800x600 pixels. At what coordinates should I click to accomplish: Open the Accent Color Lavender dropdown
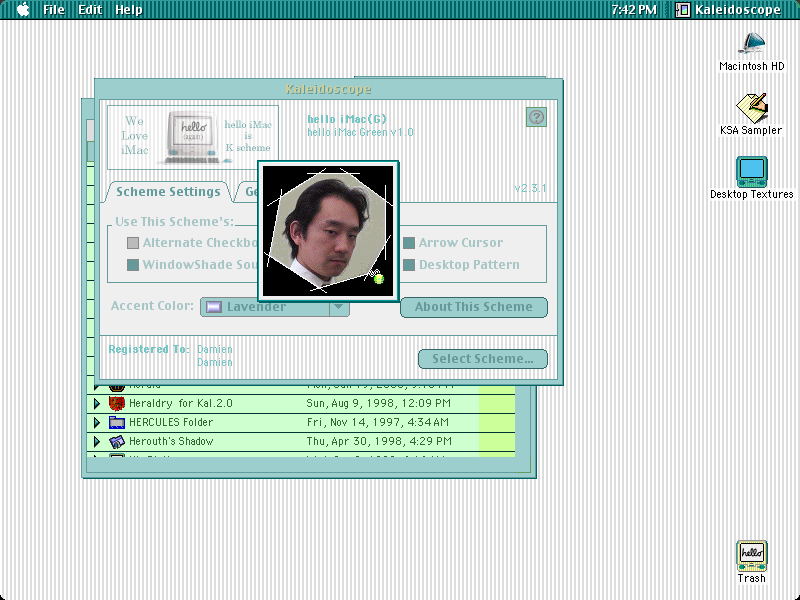point(275,307)
